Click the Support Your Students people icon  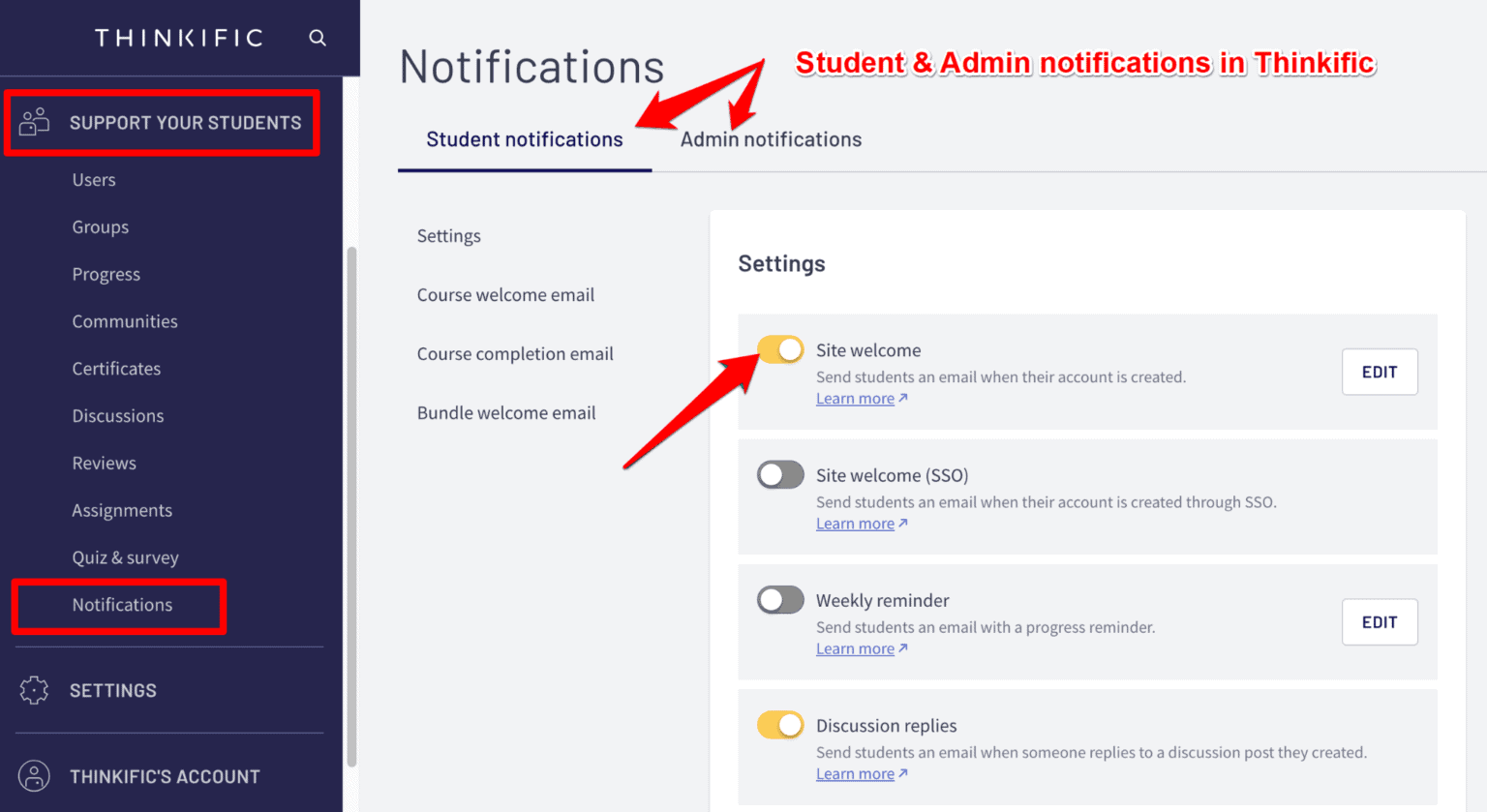pyautogui.click(x=34, y=122)
